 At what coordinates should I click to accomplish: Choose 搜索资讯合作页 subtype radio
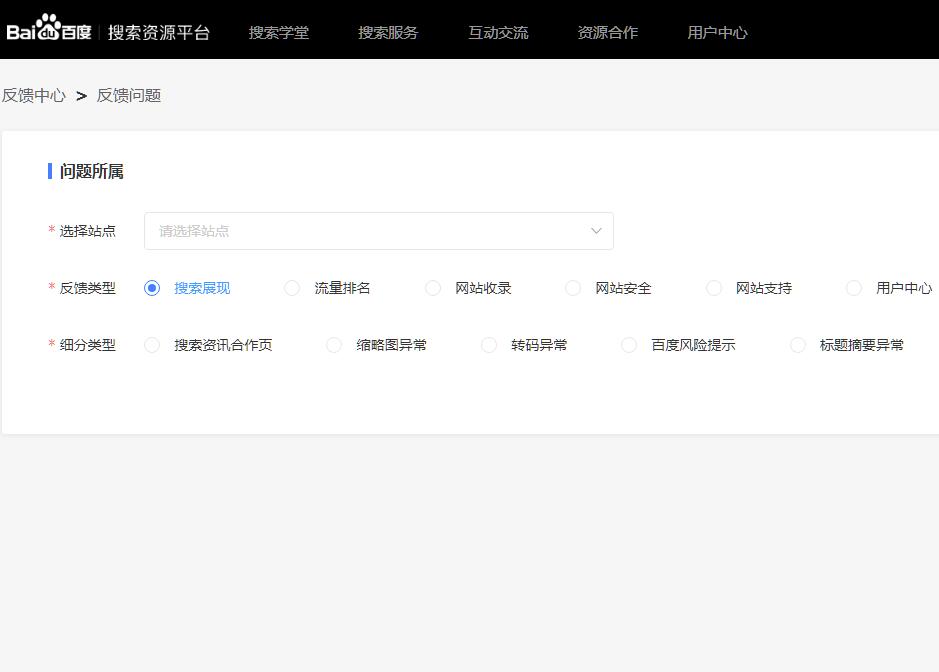(x=152, y=345)
